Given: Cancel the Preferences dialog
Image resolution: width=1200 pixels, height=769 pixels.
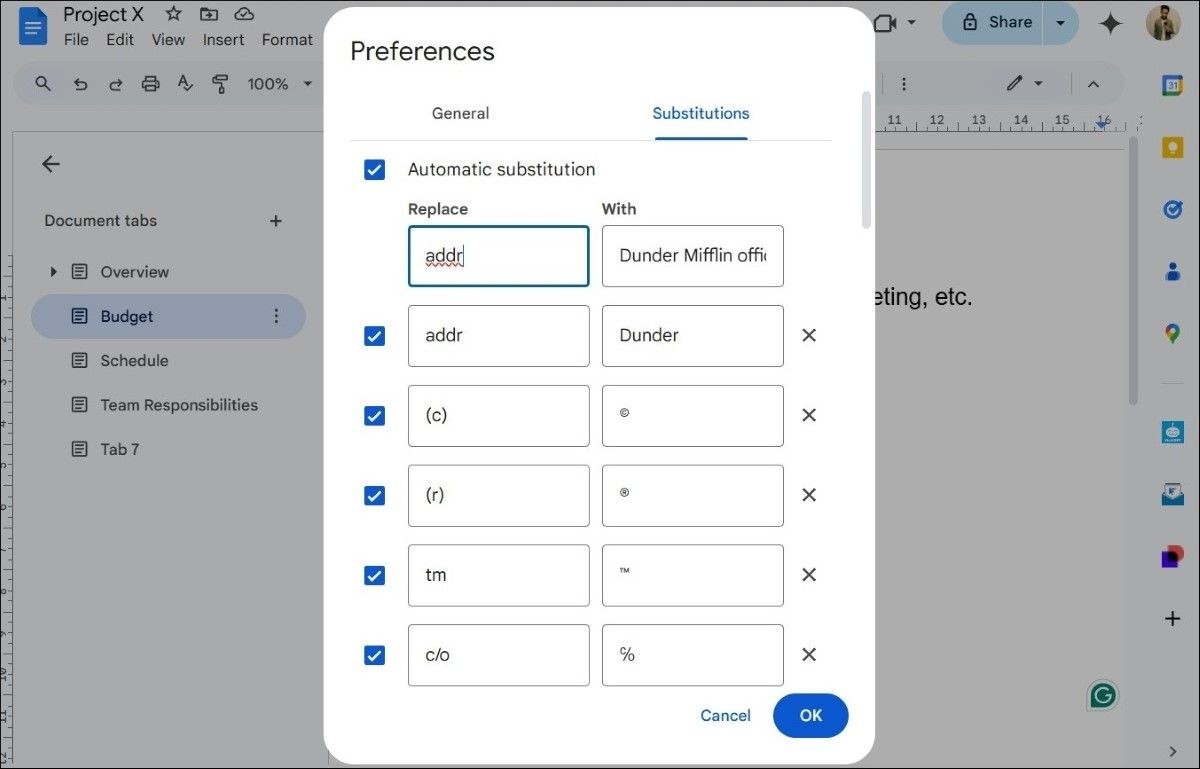Looking at the screenshot, I should [726, 716].
